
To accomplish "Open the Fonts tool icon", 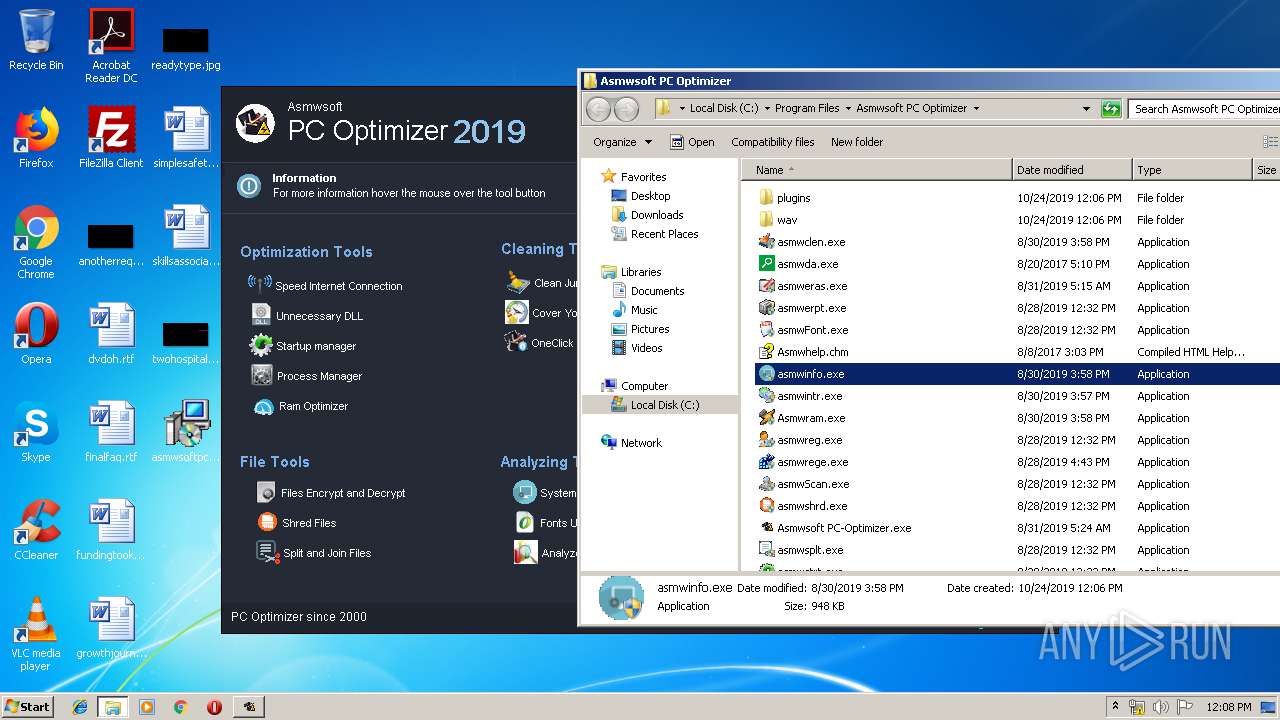I will [x=525, y=522].
